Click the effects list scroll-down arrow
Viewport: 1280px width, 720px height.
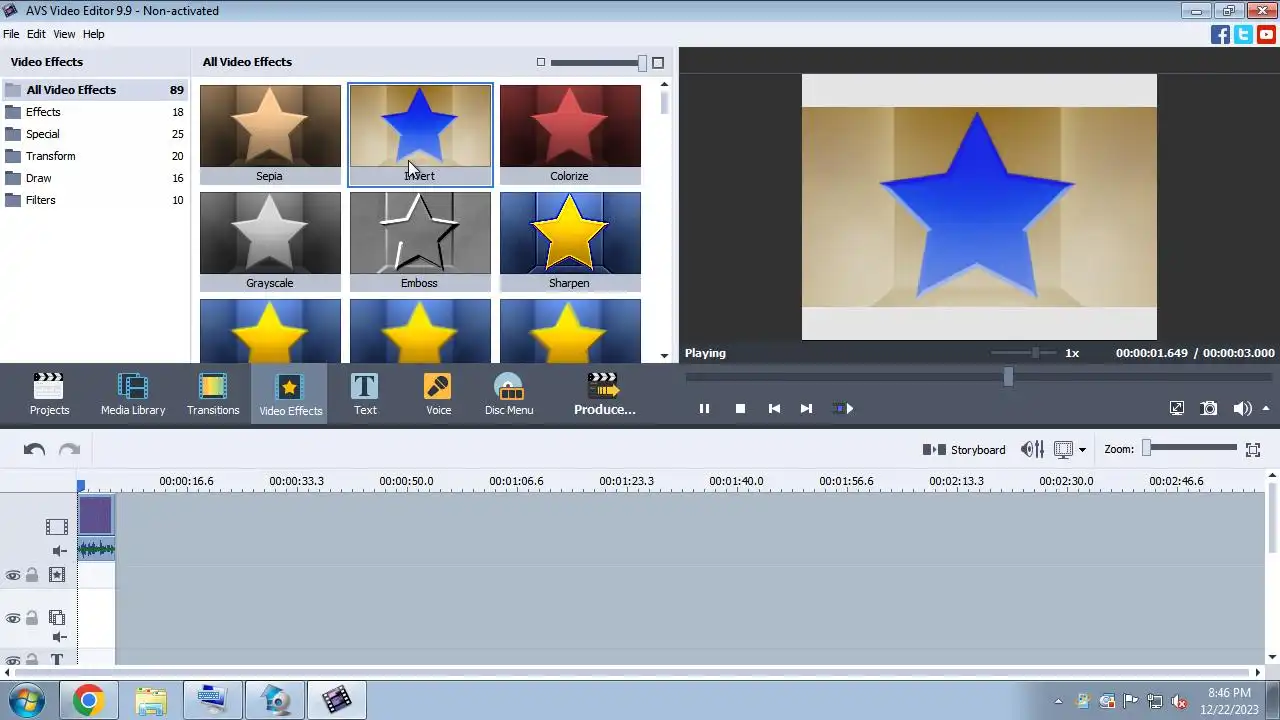665,355
